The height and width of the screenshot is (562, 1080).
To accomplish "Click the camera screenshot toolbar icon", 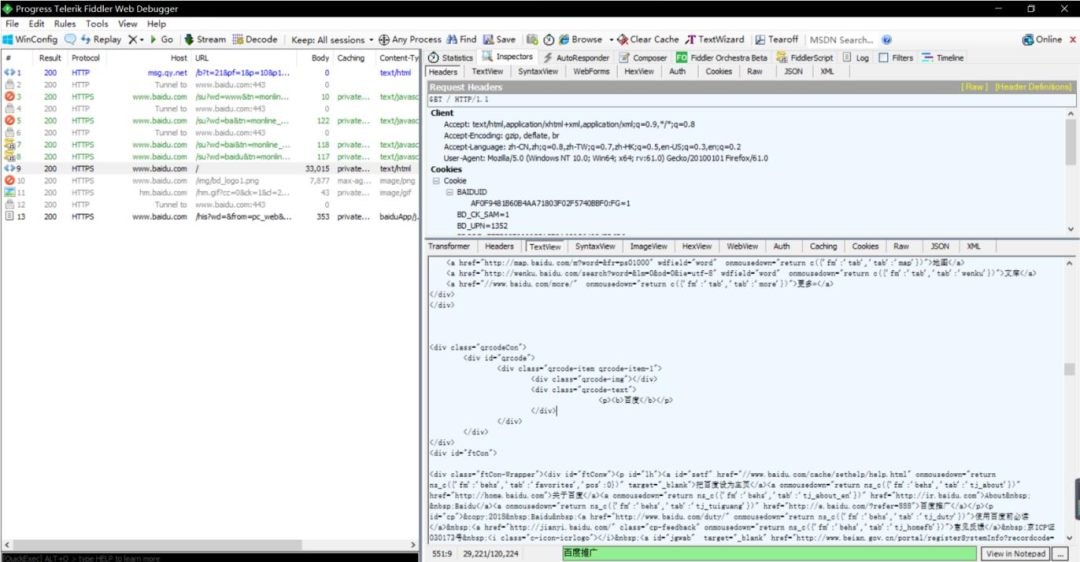I will (x=532, y=39).
